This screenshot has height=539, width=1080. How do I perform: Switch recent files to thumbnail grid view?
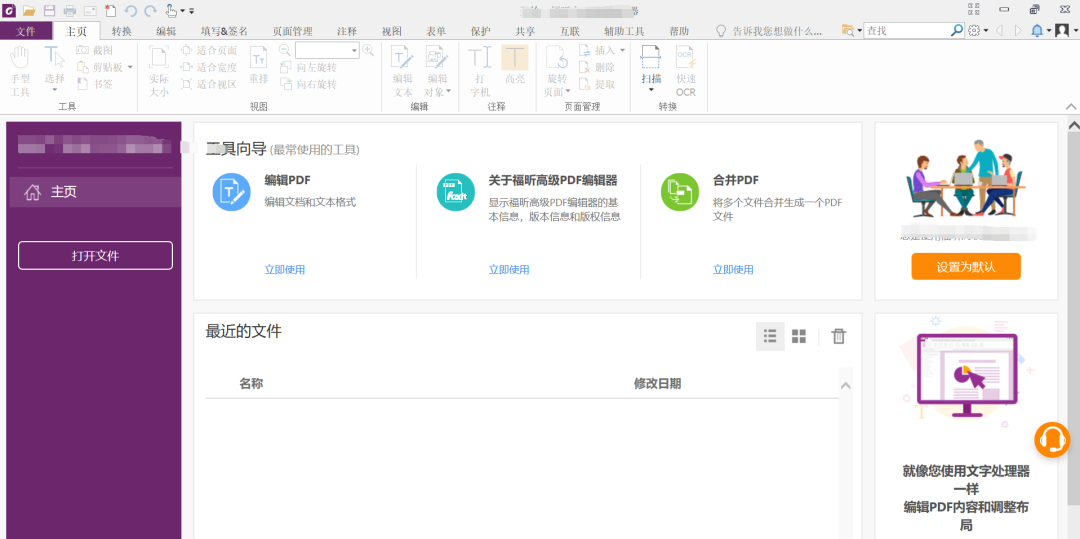[798, 337]
